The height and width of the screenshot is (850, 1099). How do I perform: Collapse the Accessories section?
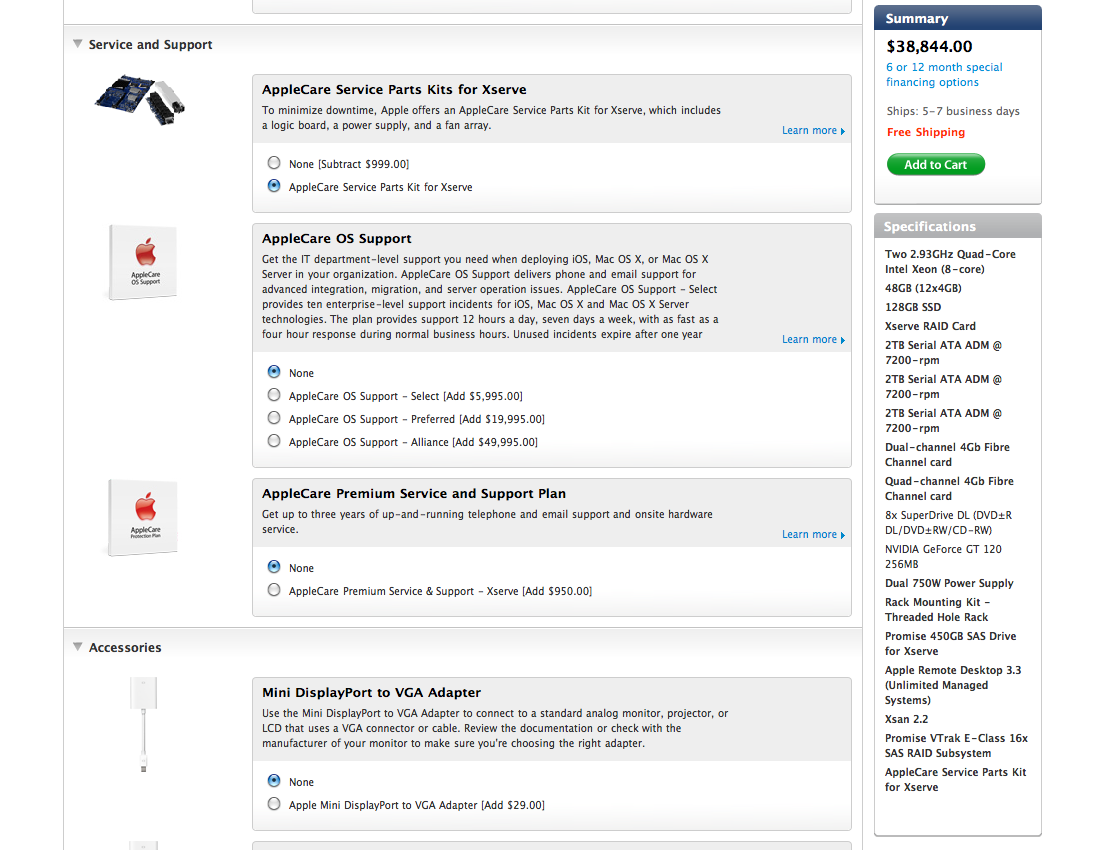[x=78, y=647]
